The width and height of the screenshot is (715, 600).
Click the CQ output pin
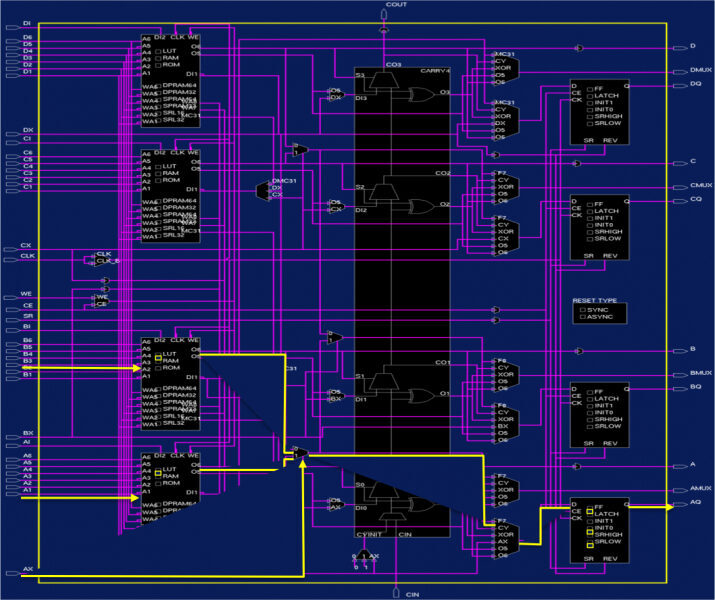point(694,199)
